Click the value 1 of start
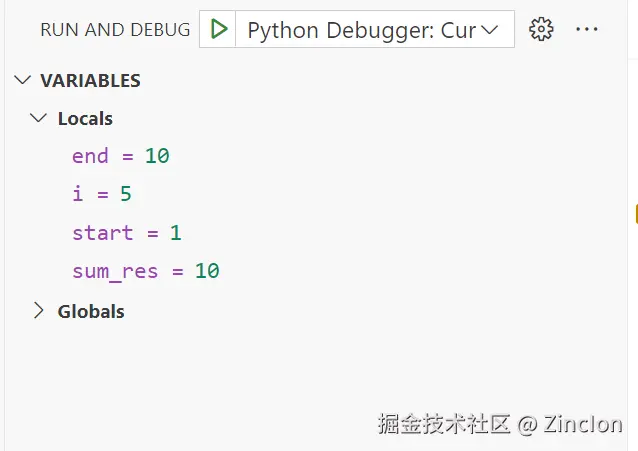The height and width of the screenshot is (451, 638). coord(175,233)
